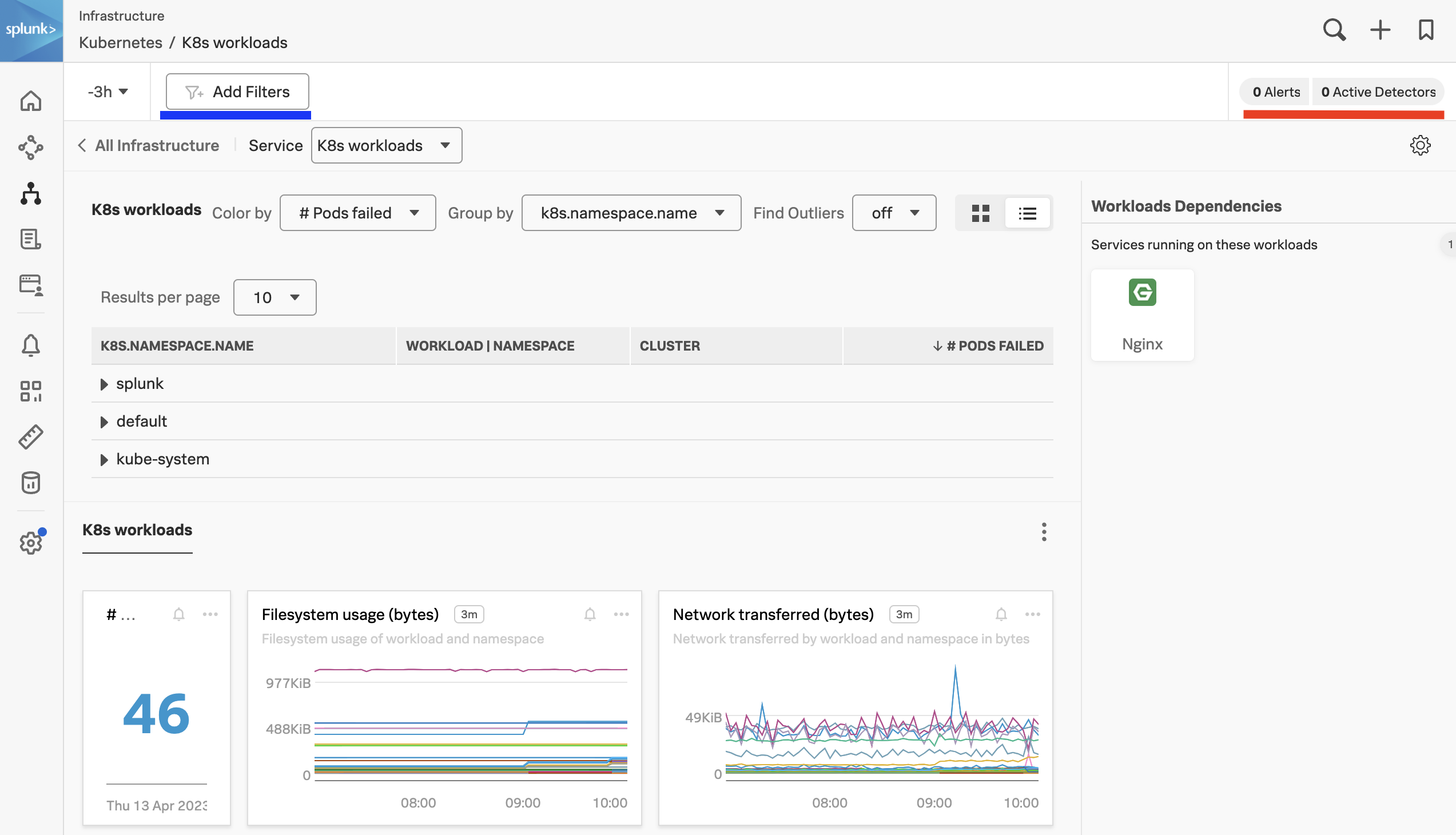The height and width of the screenshot is (835, 1456).
Task: Click bell icon on Network transferred chart
Action: point(1001,614)
